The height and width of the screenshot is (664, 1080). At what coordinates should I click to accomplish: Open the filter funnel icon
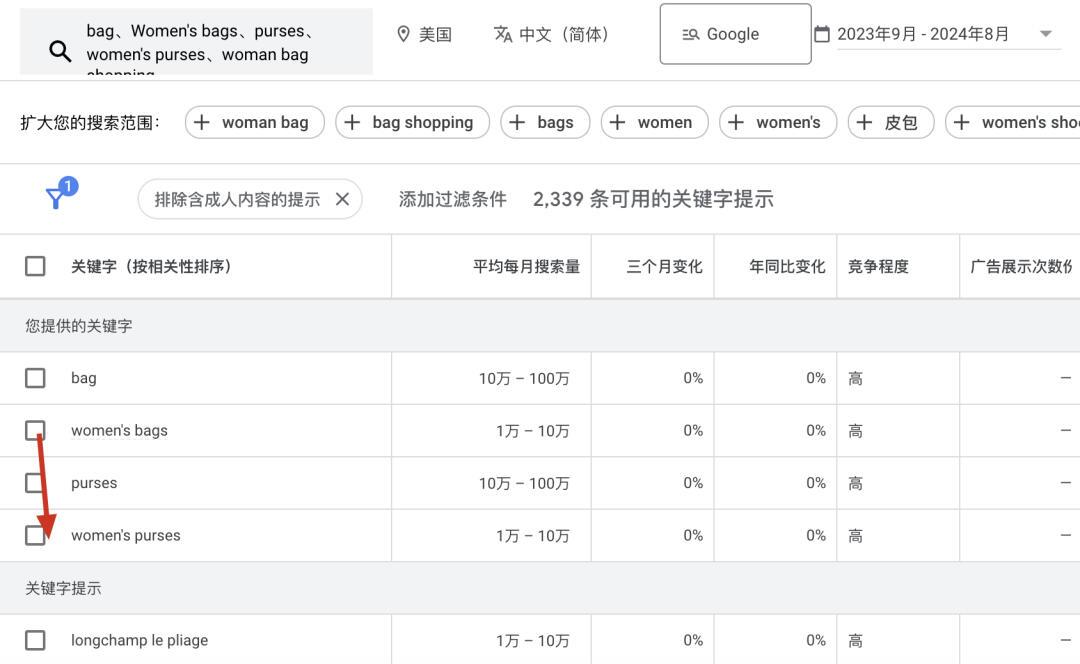point(55,198)
